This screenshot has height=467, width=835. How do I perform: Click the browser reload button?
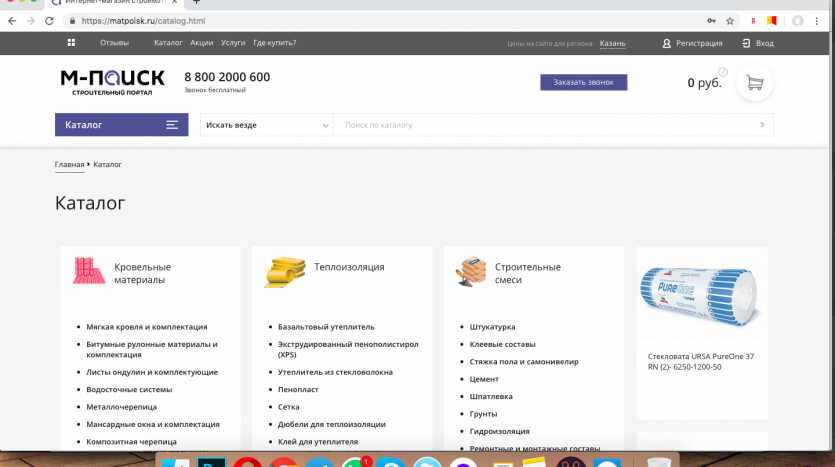(x=49, y=20)
